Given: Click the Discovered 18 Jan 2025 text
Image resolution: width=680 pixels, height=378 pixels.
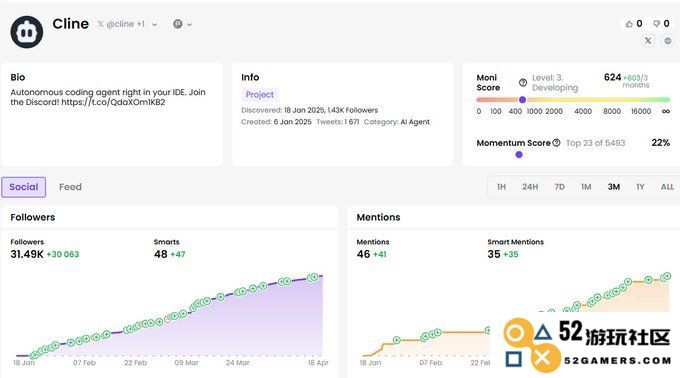Looking at the screenshot, I should [282, 110].
